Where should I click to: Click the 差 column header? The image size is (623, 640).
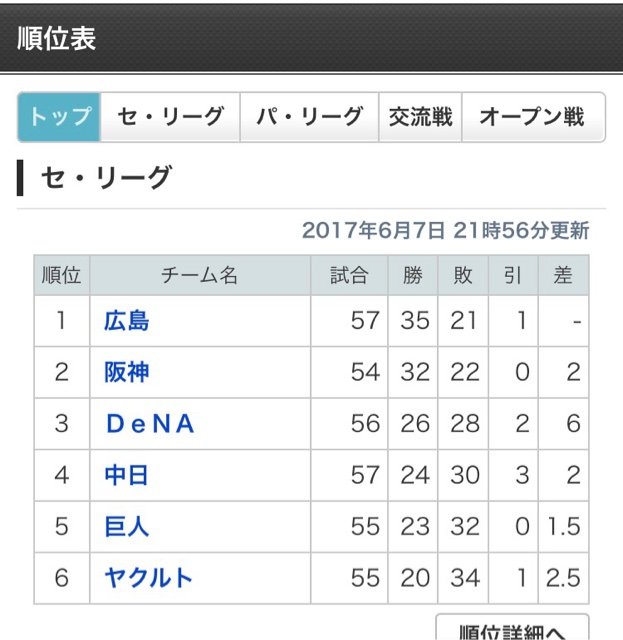pos(563,276)
